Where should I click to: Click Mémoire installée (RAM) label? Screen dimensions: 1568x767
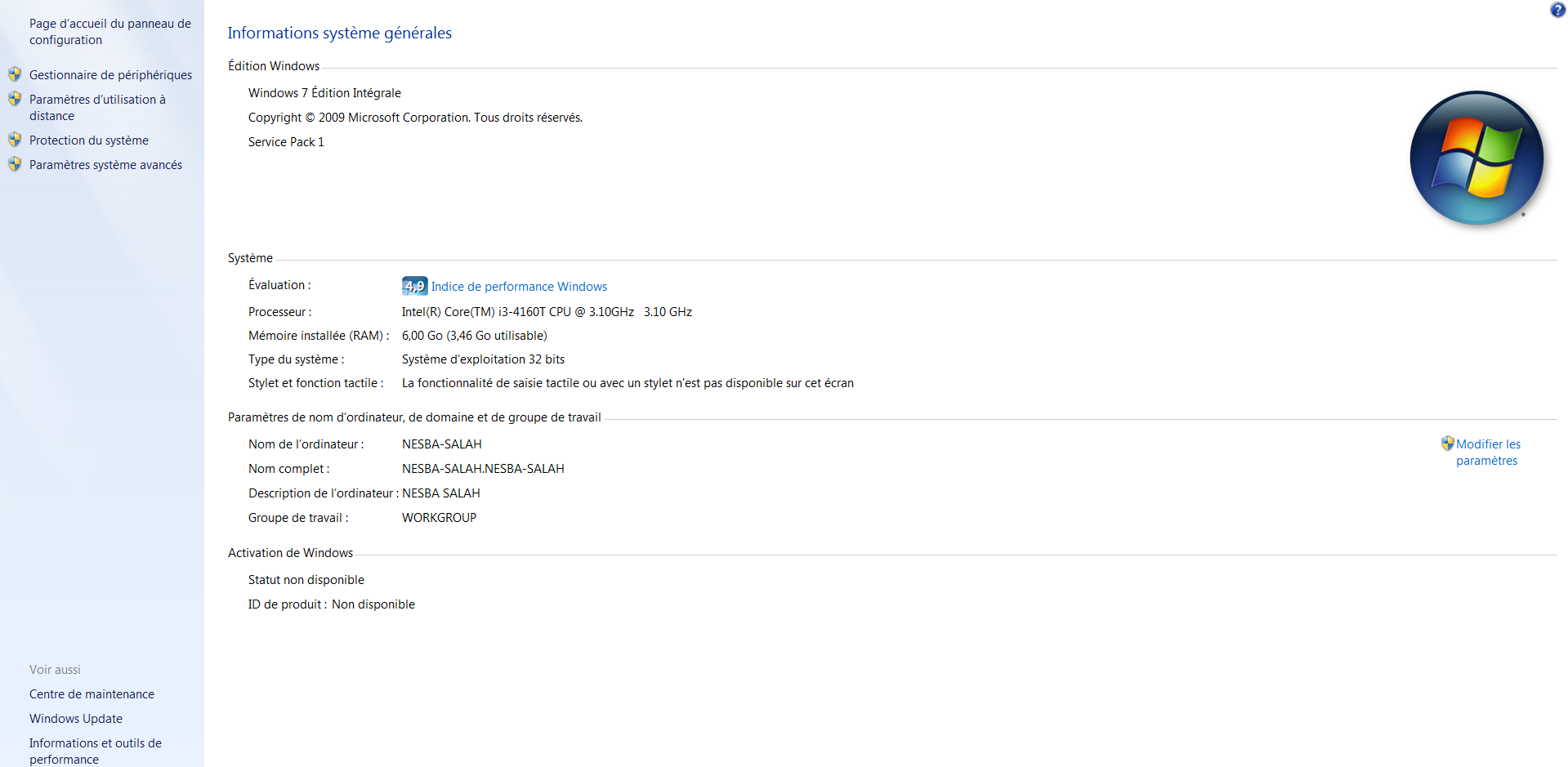point(319,336)
